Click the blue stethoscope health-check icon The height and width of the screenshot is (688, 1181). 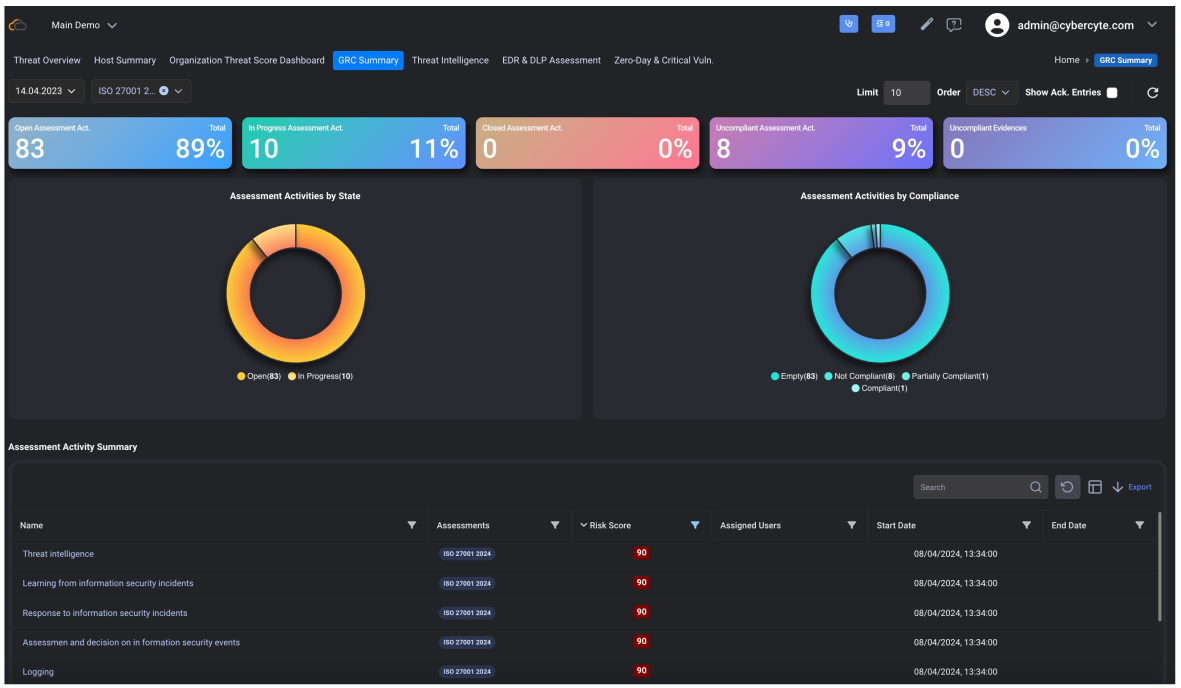tap(848, 24)
